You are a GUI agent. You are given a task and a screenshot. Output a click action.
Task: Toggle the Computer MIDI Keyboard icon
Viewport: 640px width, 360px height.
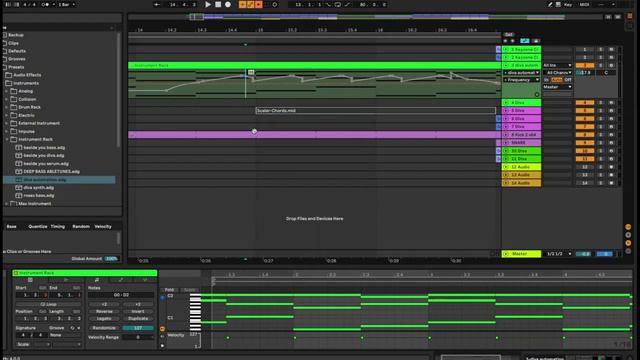coord(558,4)
